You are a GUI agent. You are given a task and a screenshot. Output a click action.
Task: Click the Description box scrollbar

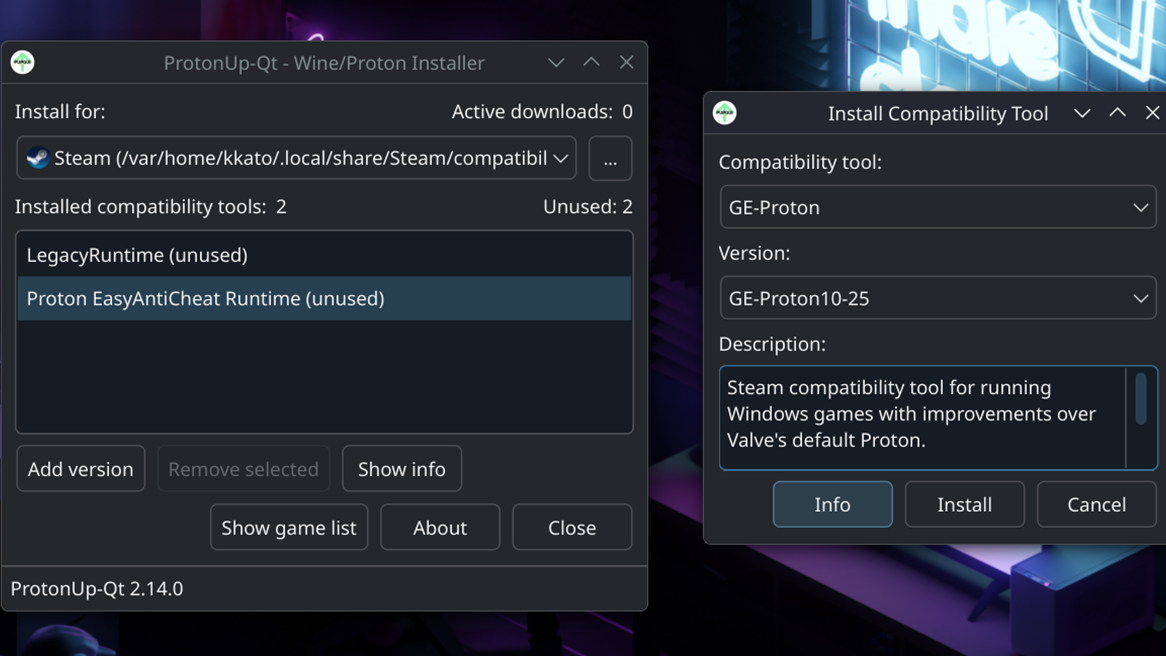(x=1141, y=400)
